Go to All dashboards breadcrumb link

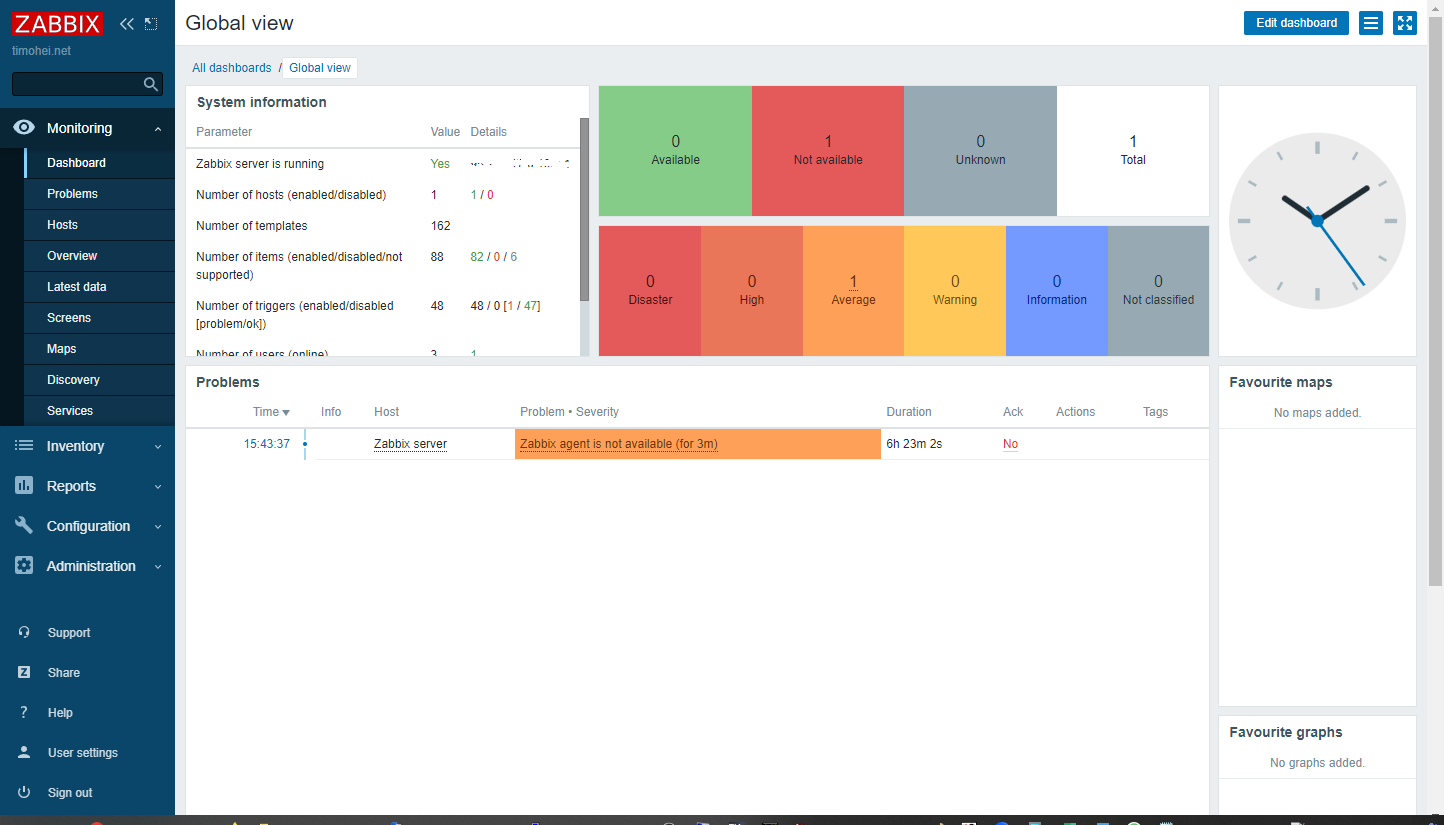click(x=232, y=68)
